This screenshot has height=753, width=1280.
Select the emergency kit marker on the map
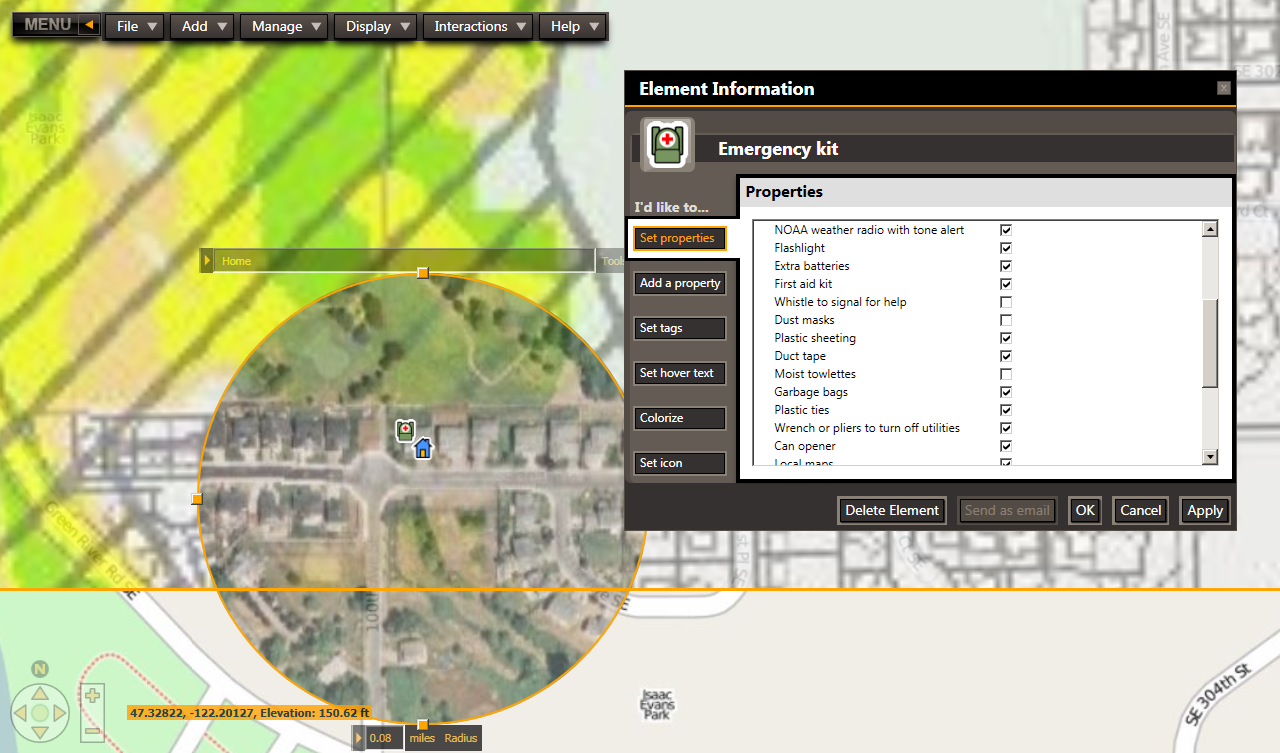[x=405, y=431]
